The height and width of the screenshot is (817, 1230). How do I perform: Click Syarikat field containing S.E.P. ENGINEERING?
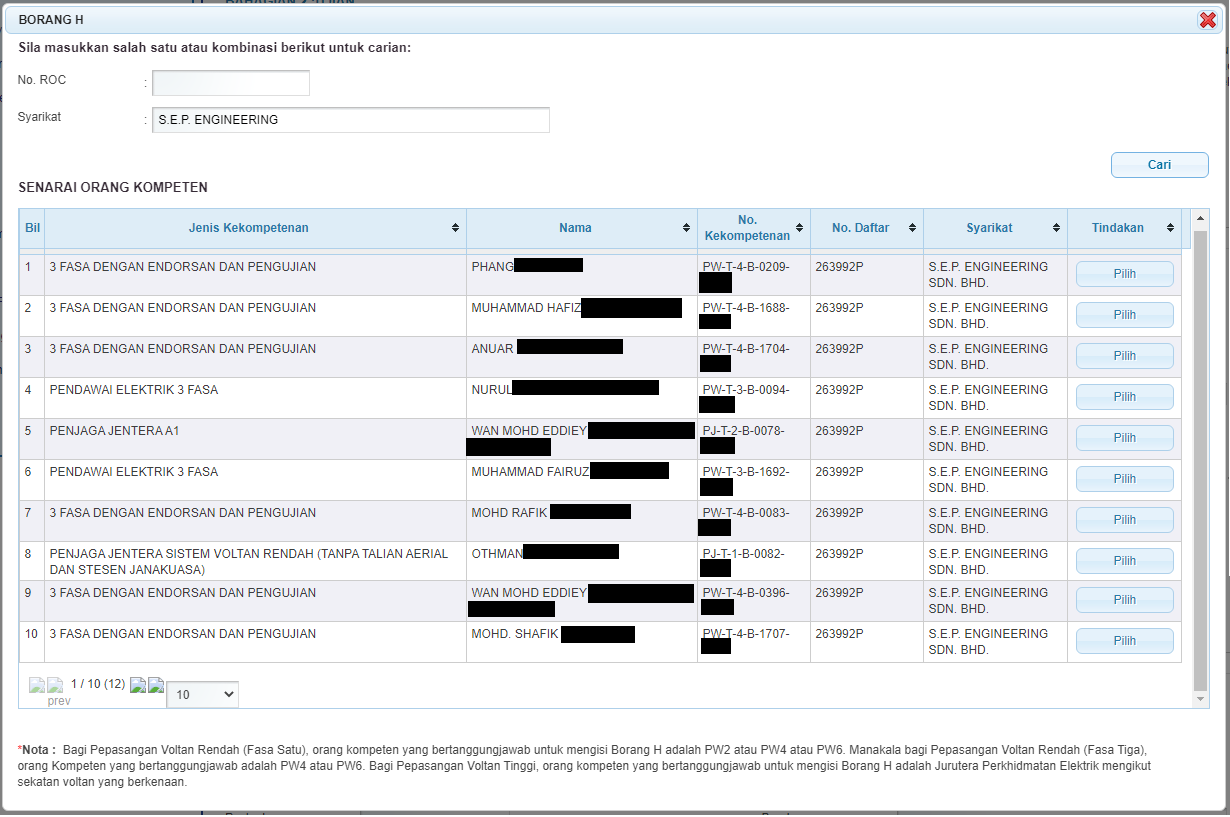pyautogui.click(x=351, y=120)
